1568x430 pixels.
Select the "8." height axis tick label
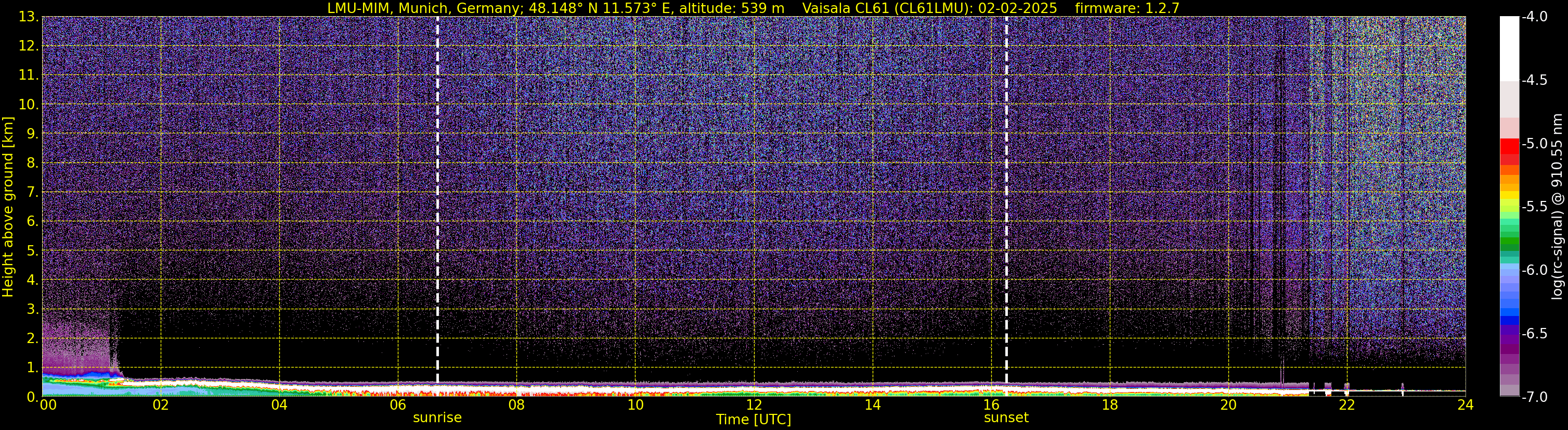pyautogui.click(x=33, y=163)
